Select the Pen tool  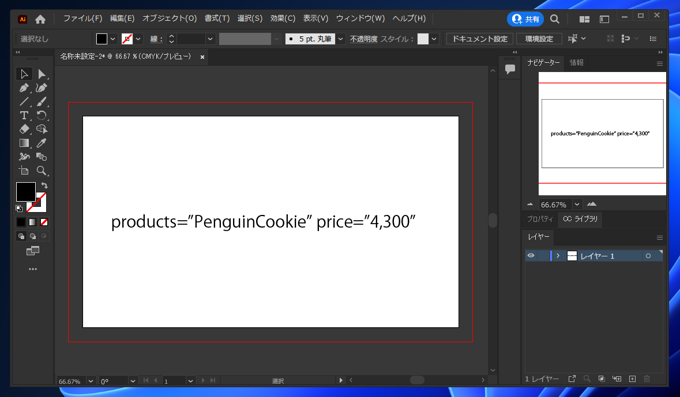(x=24, y=88)
